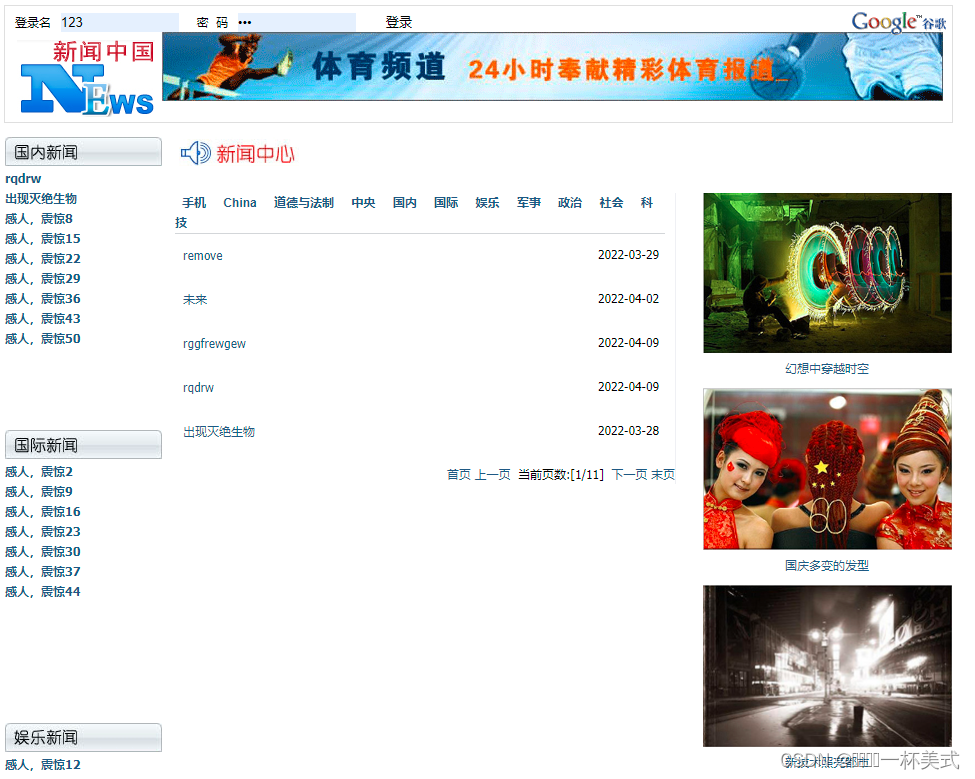This screenshot has height=779, width=975.
Task: Open 出现灭绝生物 in the domestic news sidebar
Action: point(41,199)
